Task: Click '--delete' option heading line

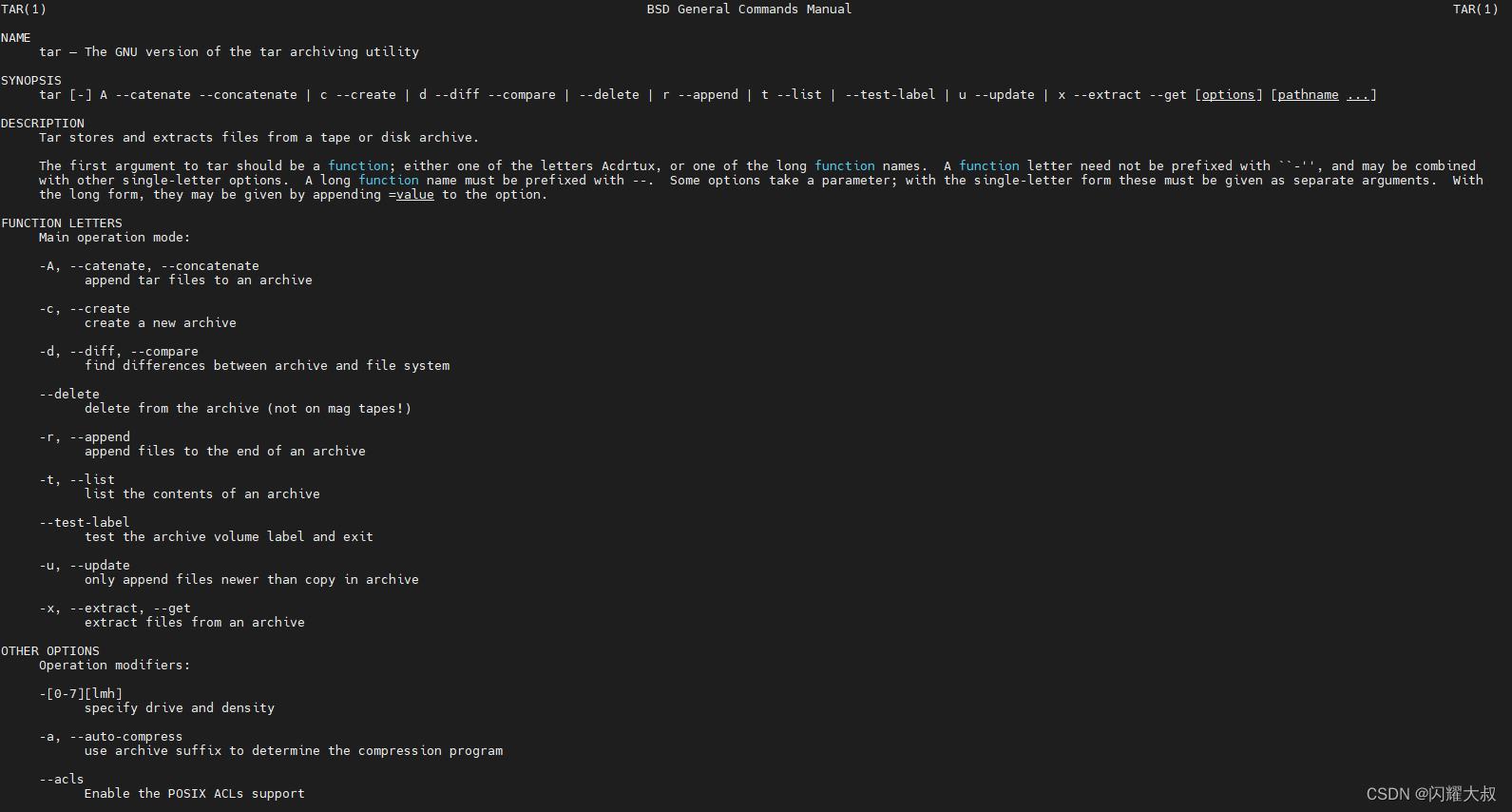Action: click(x=69, y=395)
